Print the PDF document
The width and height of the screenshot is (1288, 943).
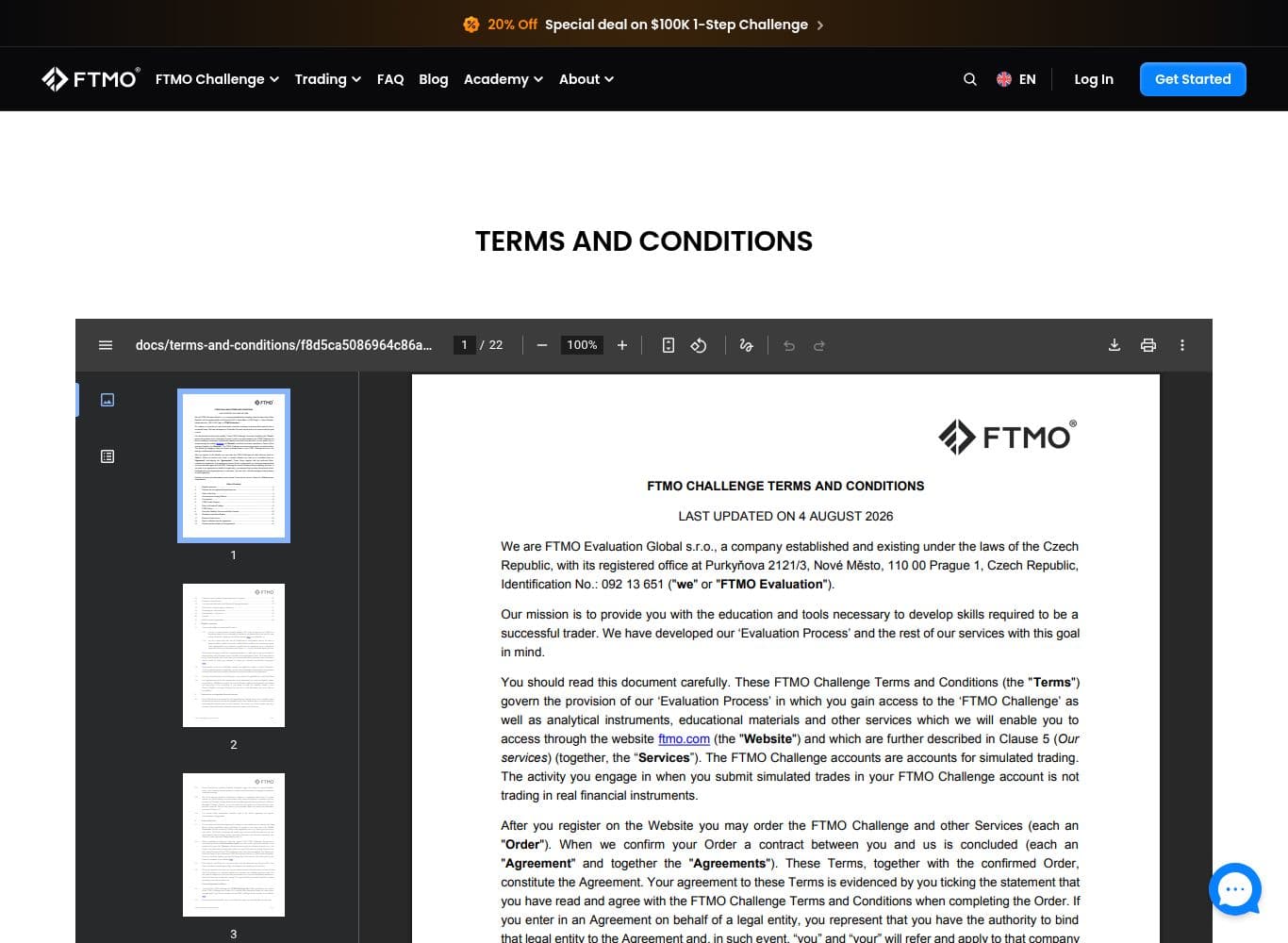tap(1148, 345)
